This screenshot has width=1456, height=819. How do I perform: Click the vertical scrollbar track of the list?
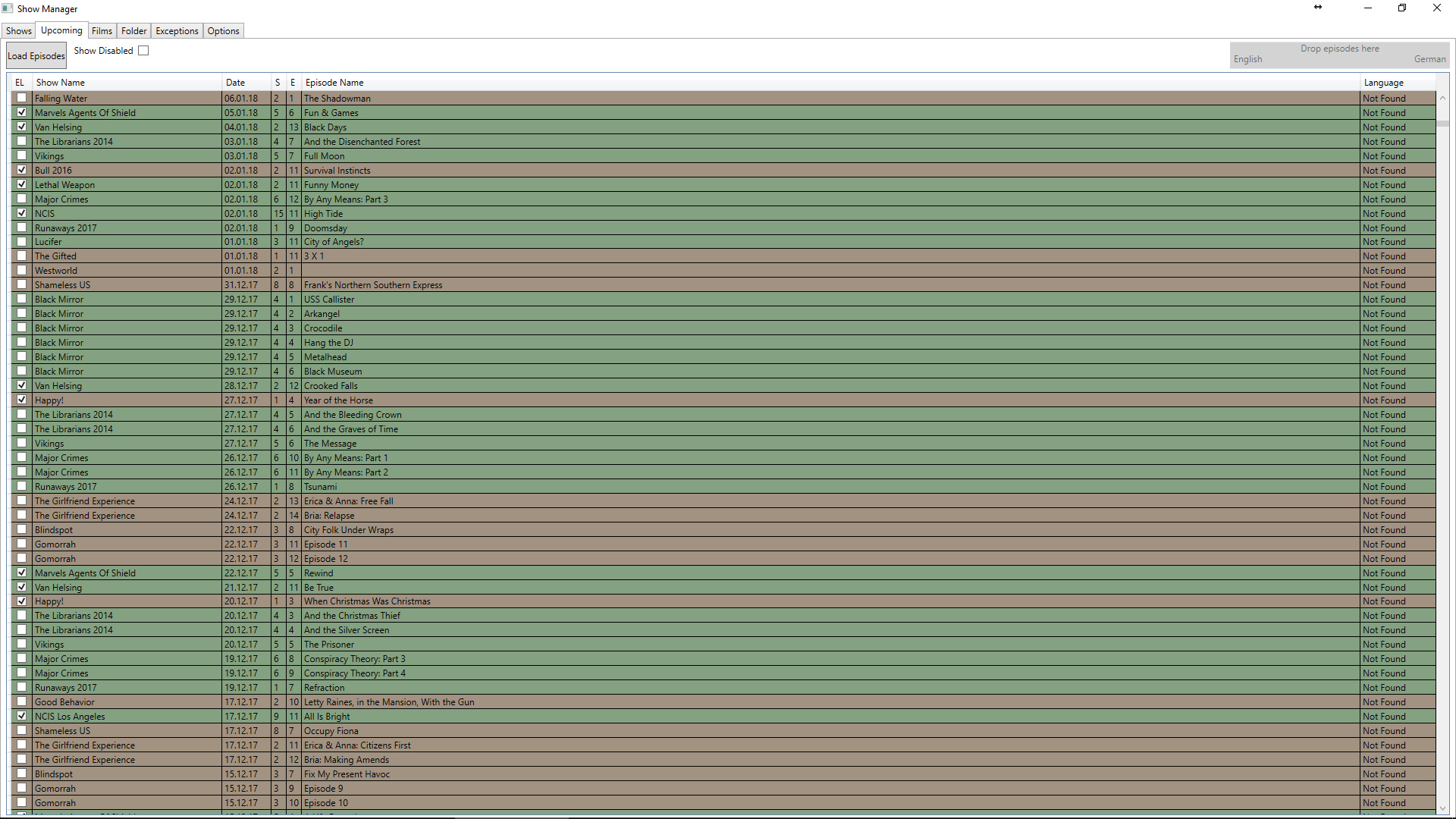[x=1442, y=455]
